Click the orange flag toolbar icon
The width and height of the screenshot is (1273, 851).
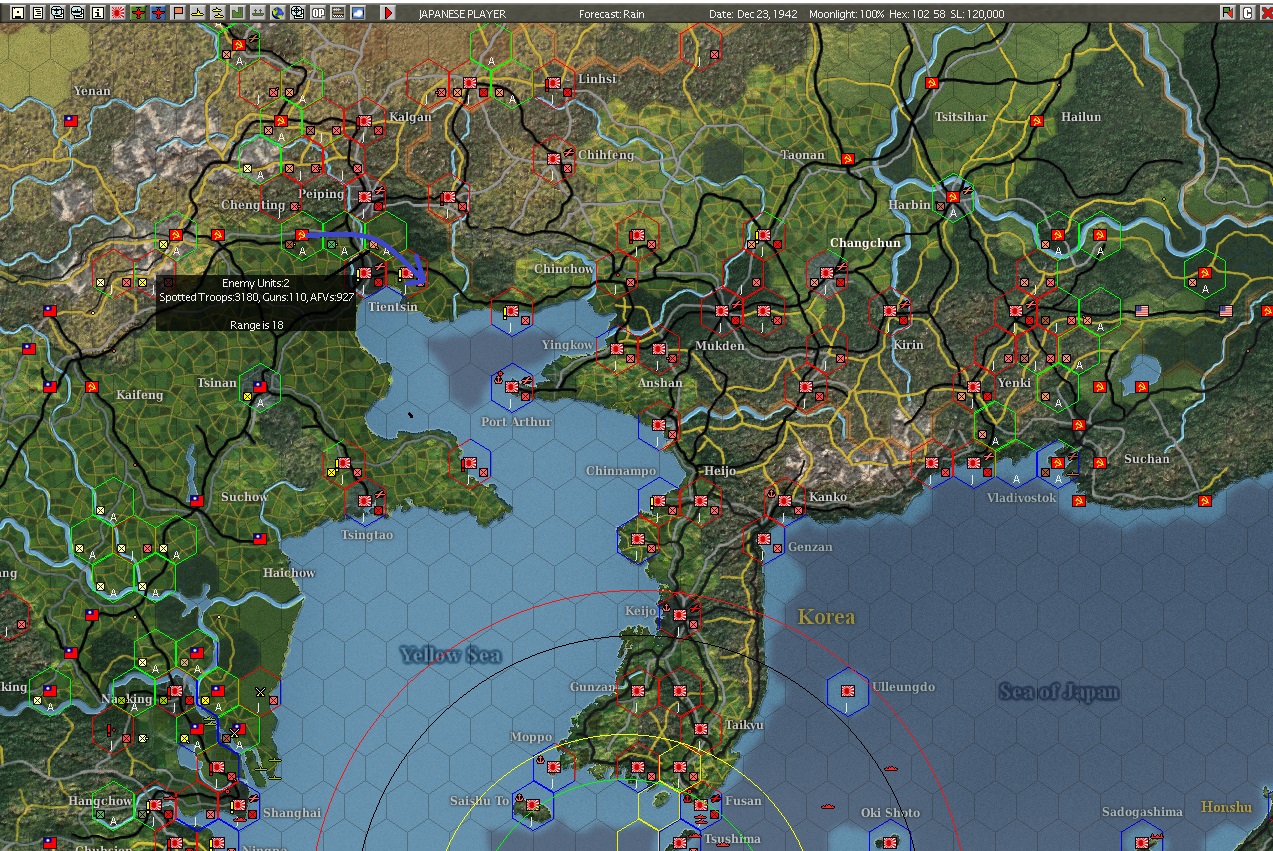coord(177,13)
